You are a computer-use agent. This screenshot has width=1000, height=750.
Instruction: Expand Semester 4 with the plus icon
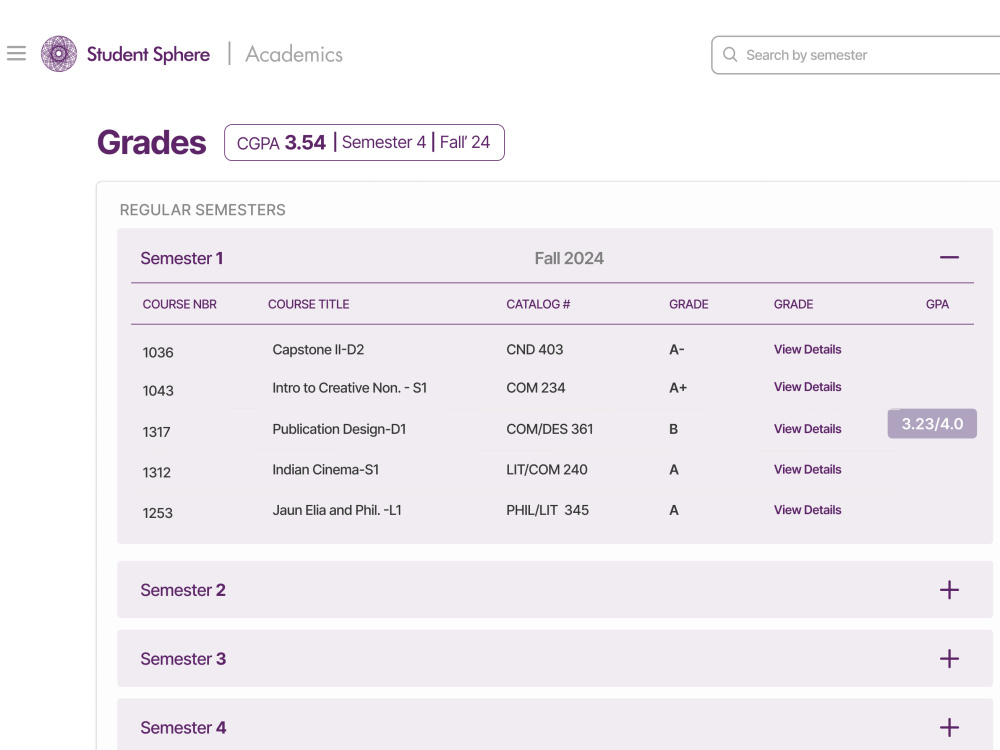click(949, 728)
